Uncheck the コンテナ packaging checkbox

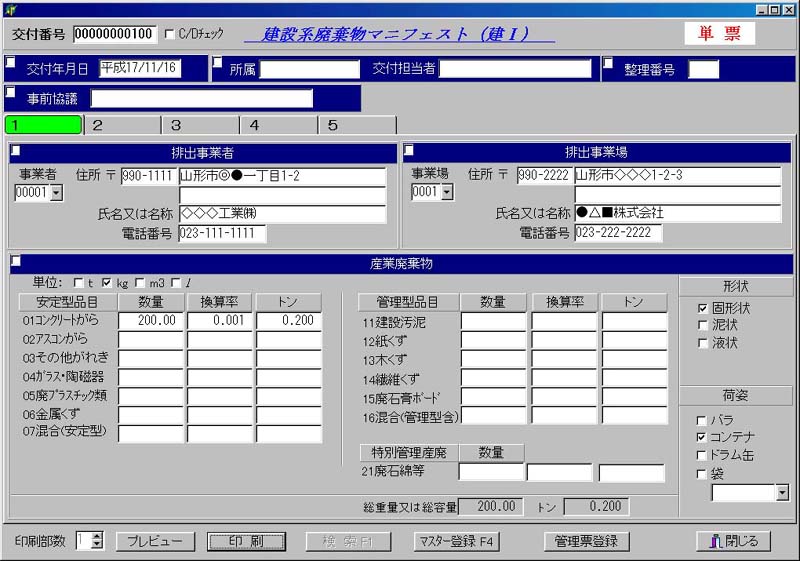click(x=702, y=438)
